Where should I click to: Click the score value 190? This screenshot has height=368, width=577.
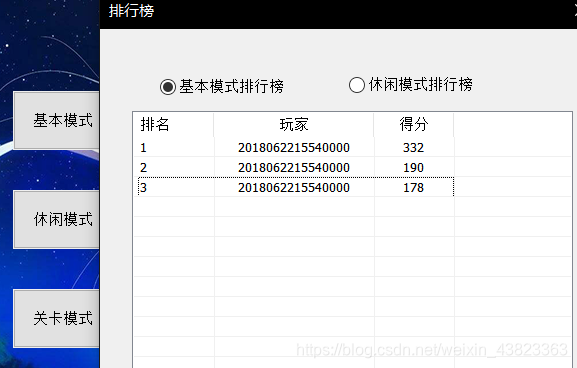[x=414, y=168]
